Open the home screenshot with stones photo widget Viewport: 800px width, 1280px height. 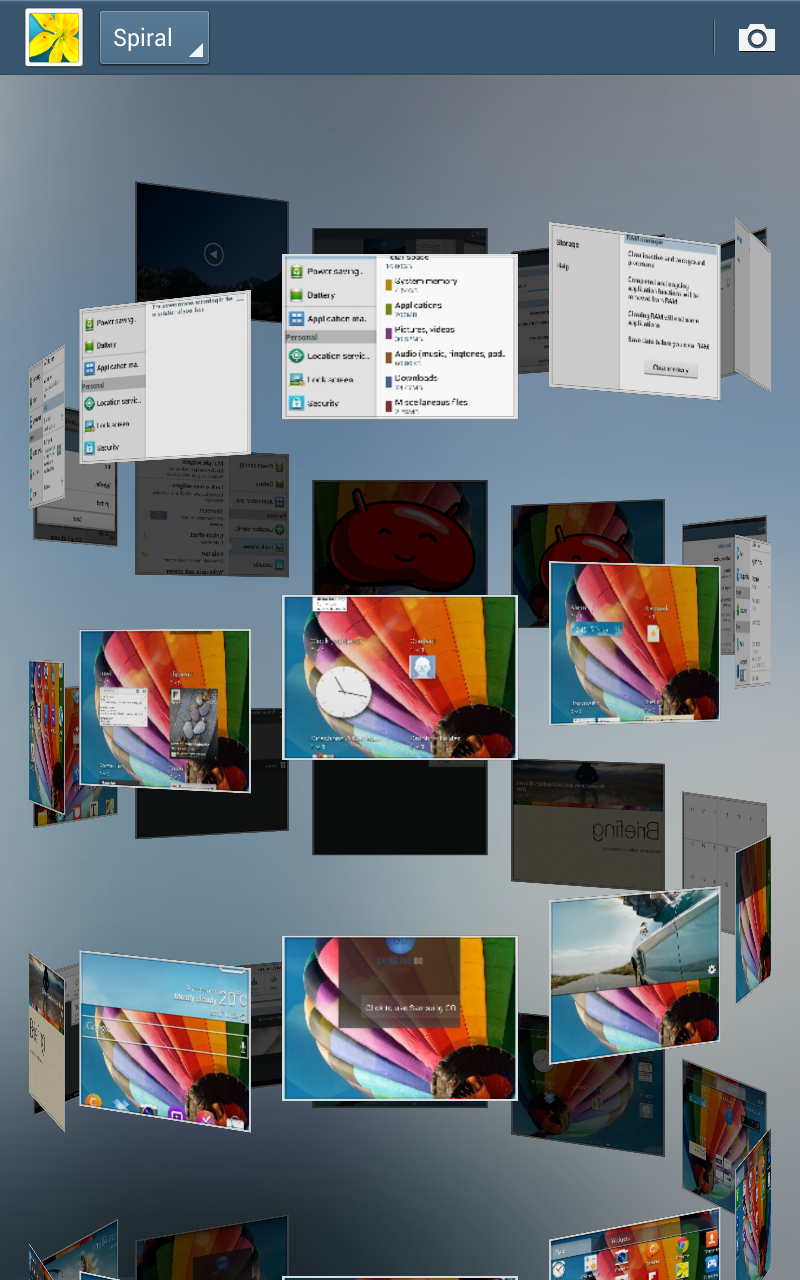tap(165, 710)
